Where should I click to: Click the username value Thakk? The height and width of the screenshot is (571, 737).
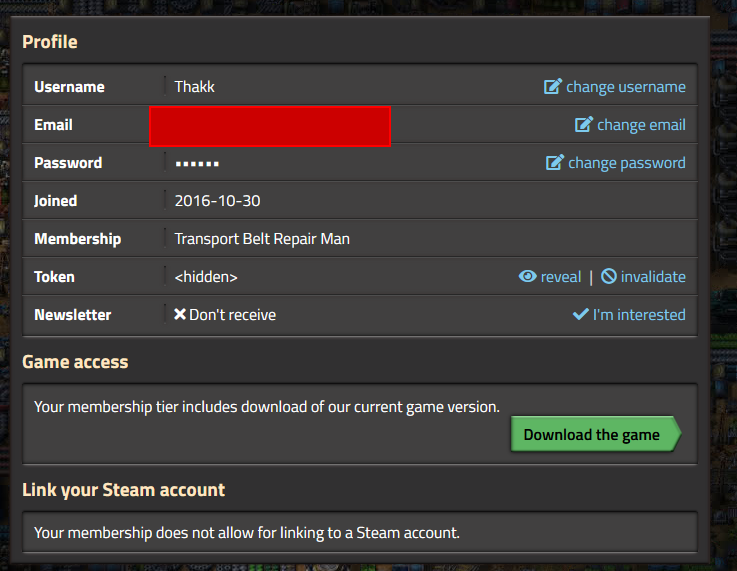[194, 87]
